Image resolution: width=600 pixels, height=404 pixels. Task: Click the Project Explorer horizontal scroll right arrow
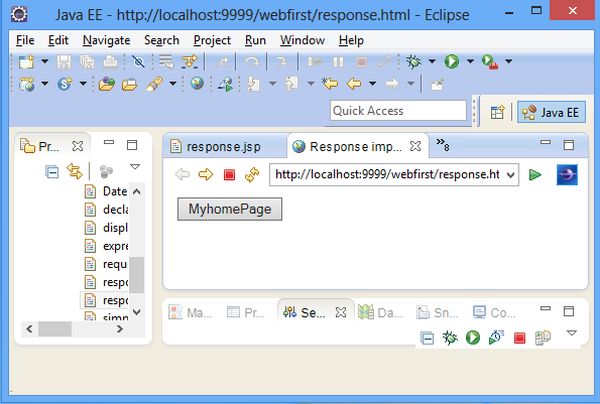pos(120,329)
